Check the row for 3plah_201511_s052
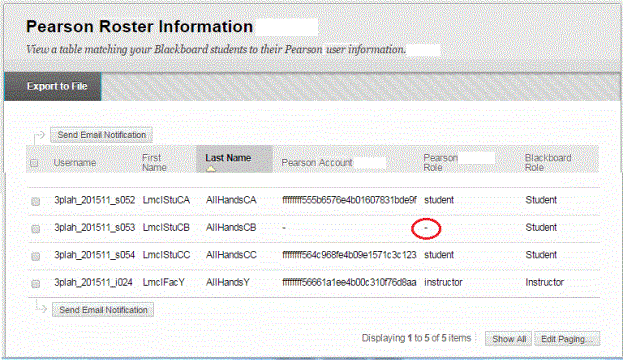This screenshot has width=623, height=364. click(36, 201)
